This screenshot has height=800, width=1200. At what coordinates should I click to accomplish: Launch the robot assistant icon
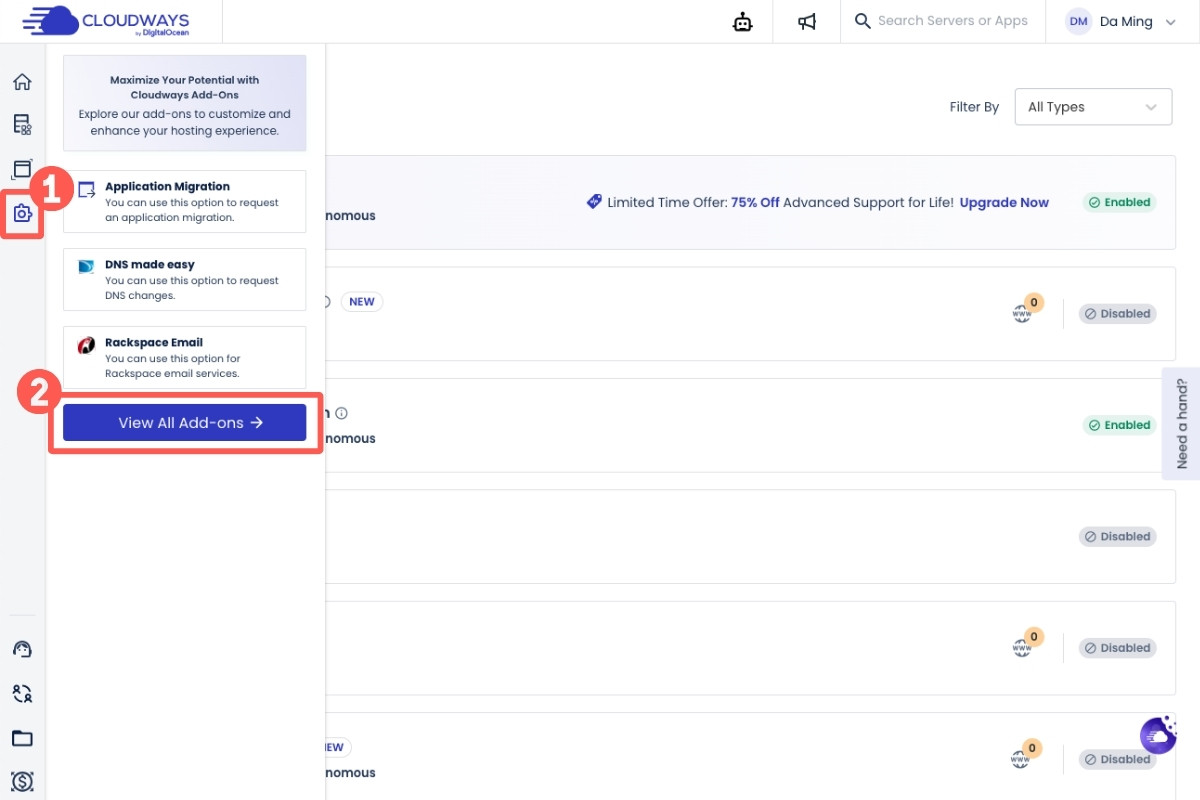click(742, 22)
